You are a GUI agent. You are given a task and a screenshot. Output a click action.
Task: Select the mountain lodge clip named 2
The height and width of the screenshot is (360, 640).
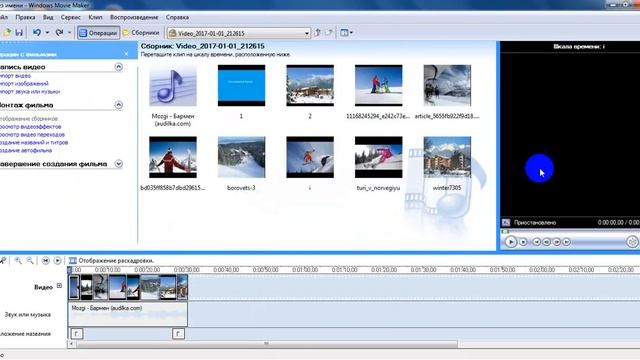[310, 85]
